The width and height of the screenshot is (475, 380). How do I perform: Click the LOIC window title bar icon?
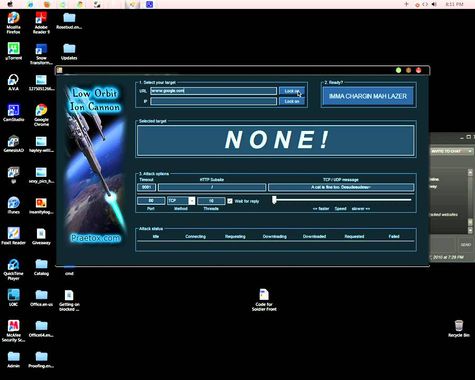coord(60,70)
